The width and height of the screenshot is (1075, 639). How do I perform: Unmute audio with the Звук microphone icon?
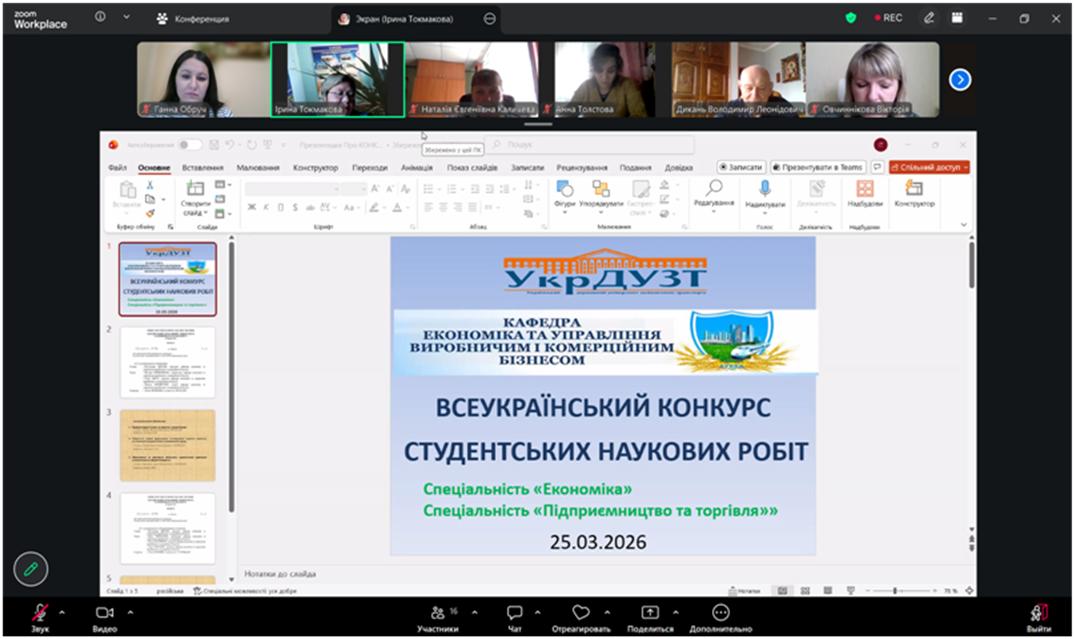click(x=41, y=612)
